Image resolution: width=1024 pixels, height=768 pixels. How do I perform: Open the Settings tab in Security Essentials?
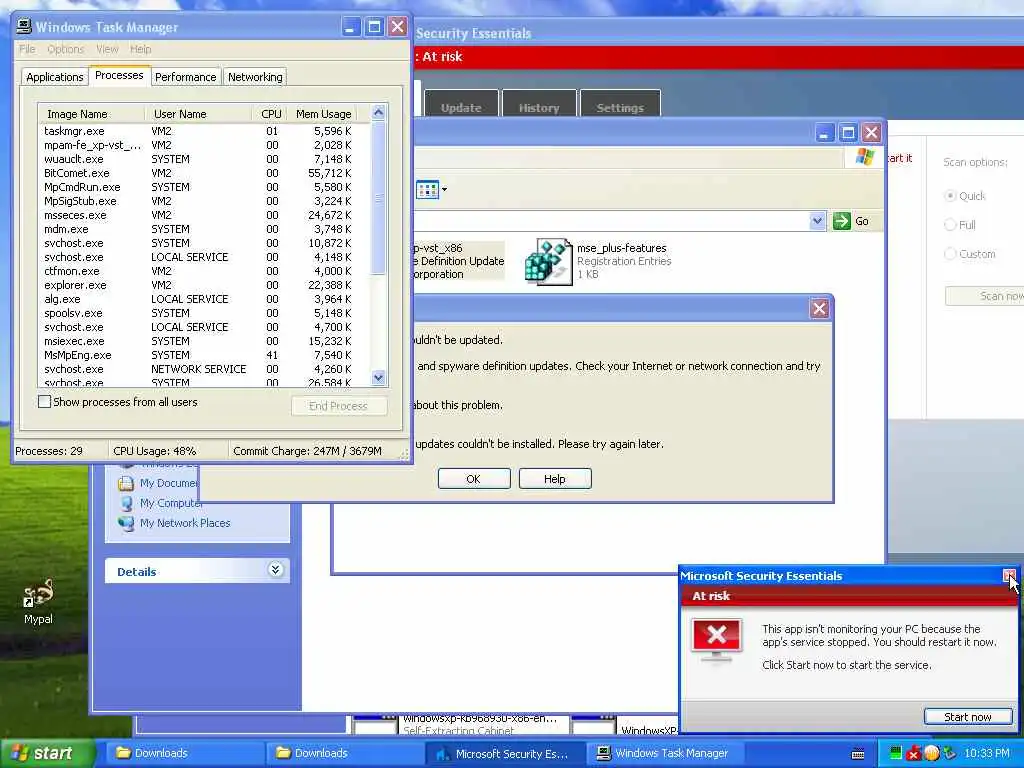pyautogui.click(x=620, y=104)
